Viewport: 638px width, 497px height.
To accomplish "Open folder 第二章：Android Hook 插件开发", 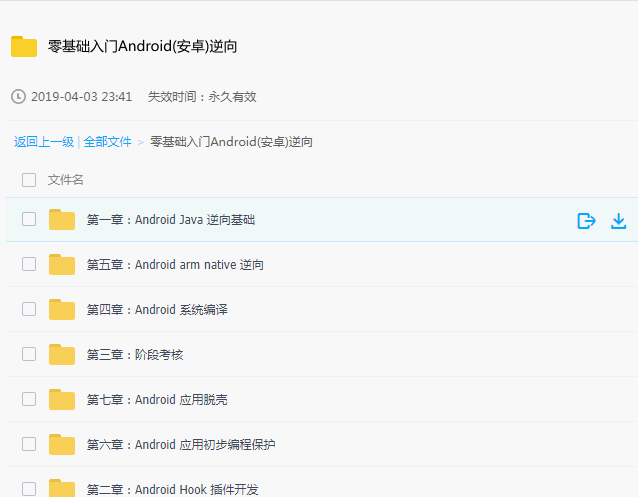I will 173,489.
